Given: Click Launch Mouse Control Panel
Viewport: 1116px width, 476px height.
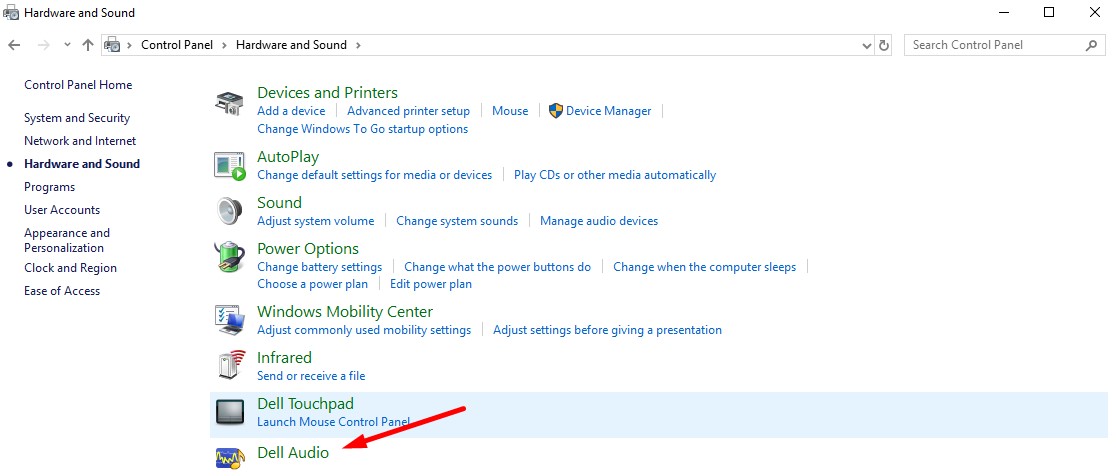Looking at the screenshot, I should 333,422.
